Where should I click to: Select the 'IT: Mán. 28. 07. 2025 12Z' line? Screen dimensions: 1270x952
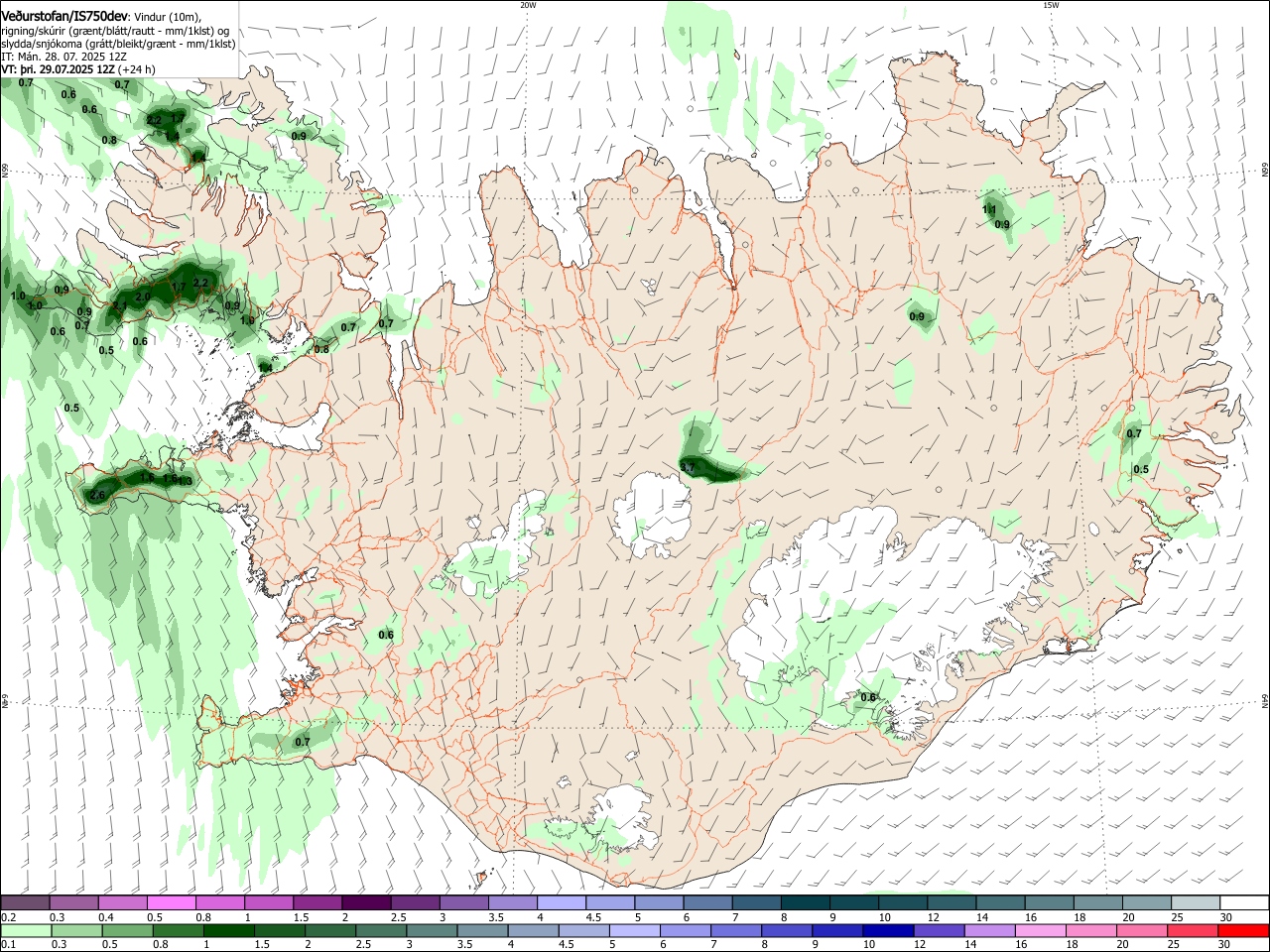[x=63, y=57]
